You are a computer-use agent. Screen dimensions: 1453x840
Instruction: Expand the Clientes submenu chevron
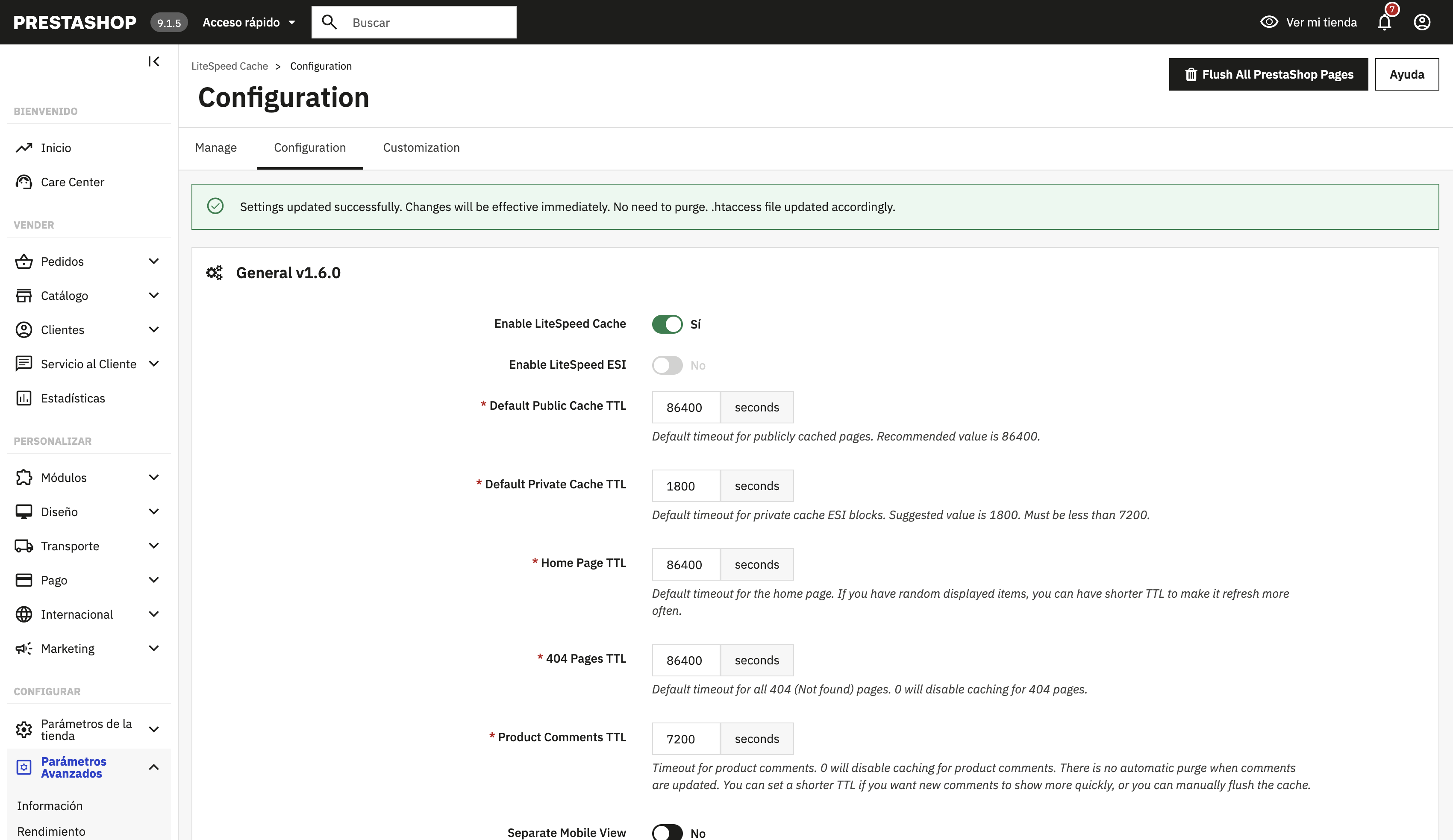(153, 330)
